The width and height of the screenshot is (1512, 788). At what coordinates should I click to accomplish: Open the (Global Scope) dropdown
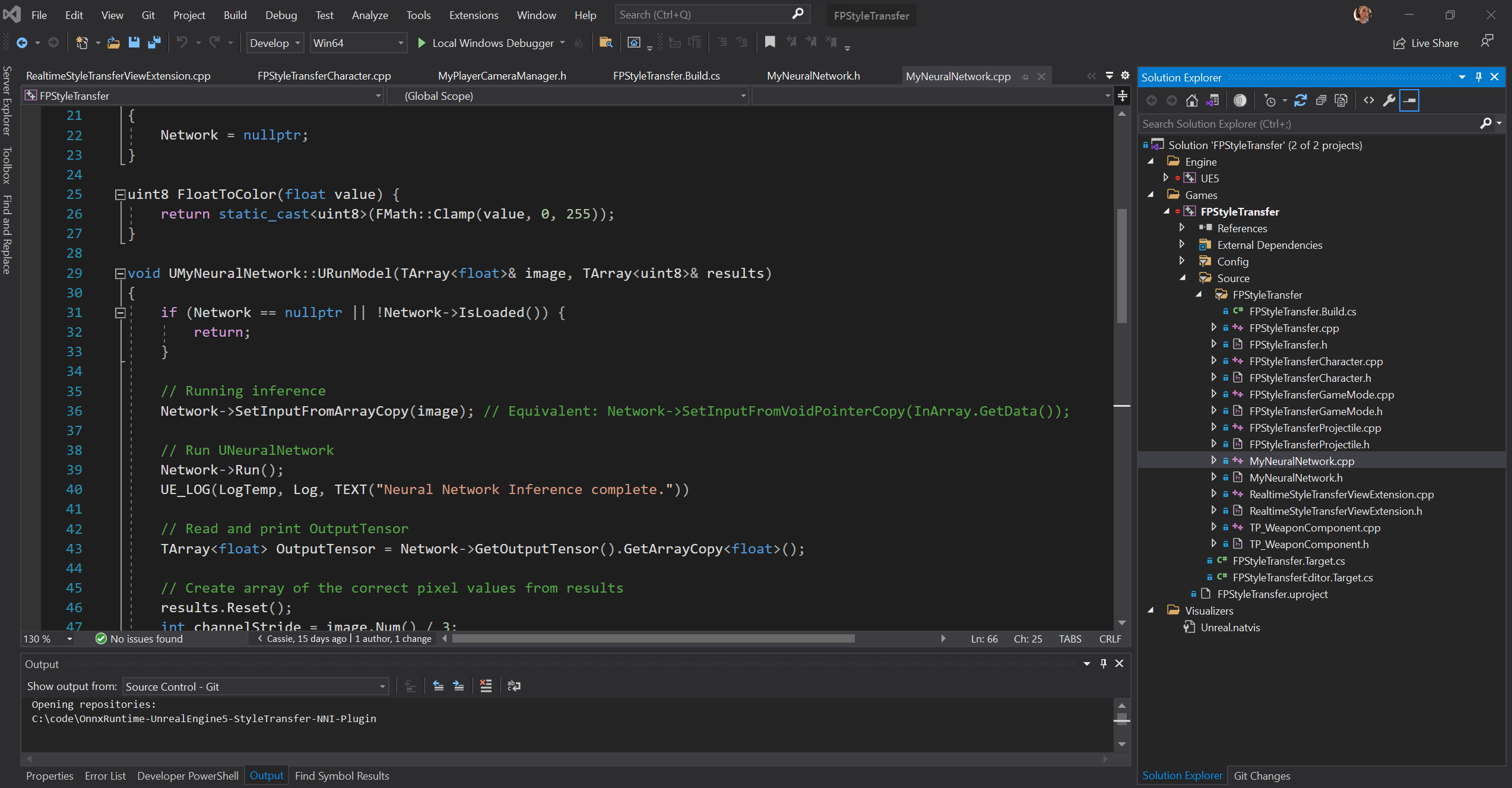(x=567, y=96)
